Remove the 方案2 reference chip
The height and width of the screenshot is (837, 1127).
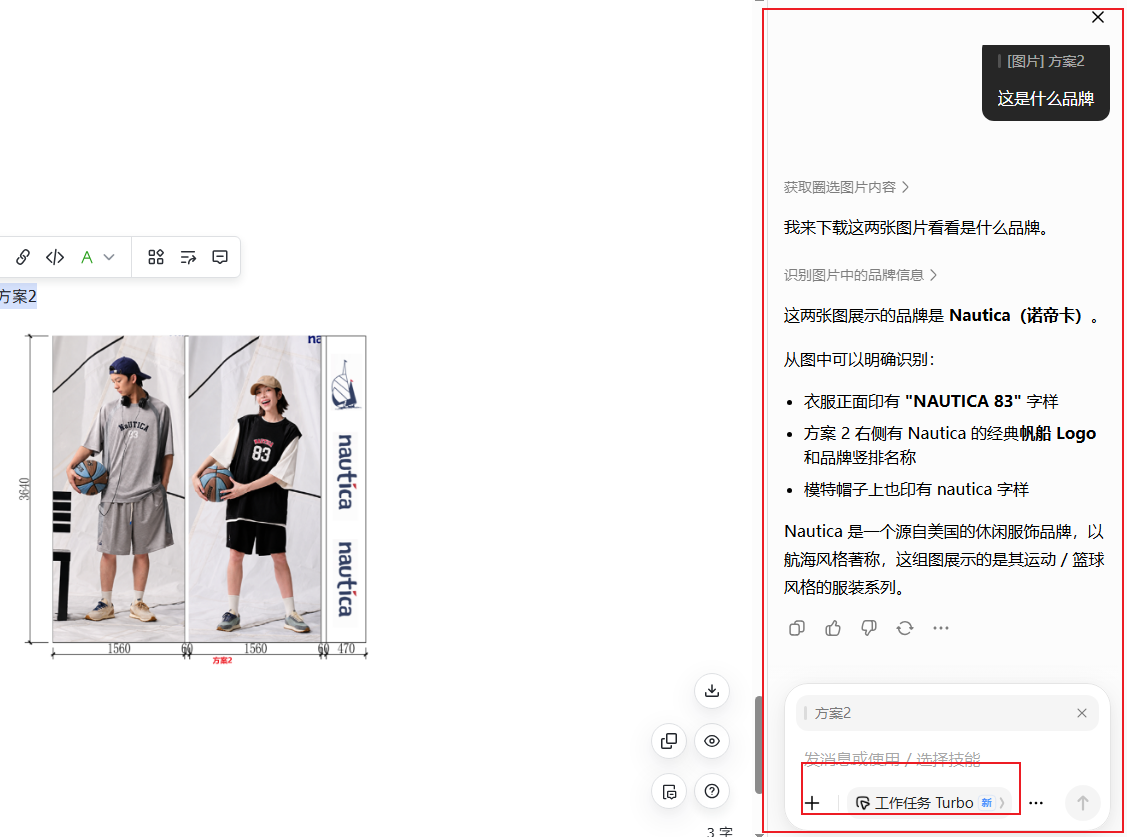click(x=1082, y=713)
